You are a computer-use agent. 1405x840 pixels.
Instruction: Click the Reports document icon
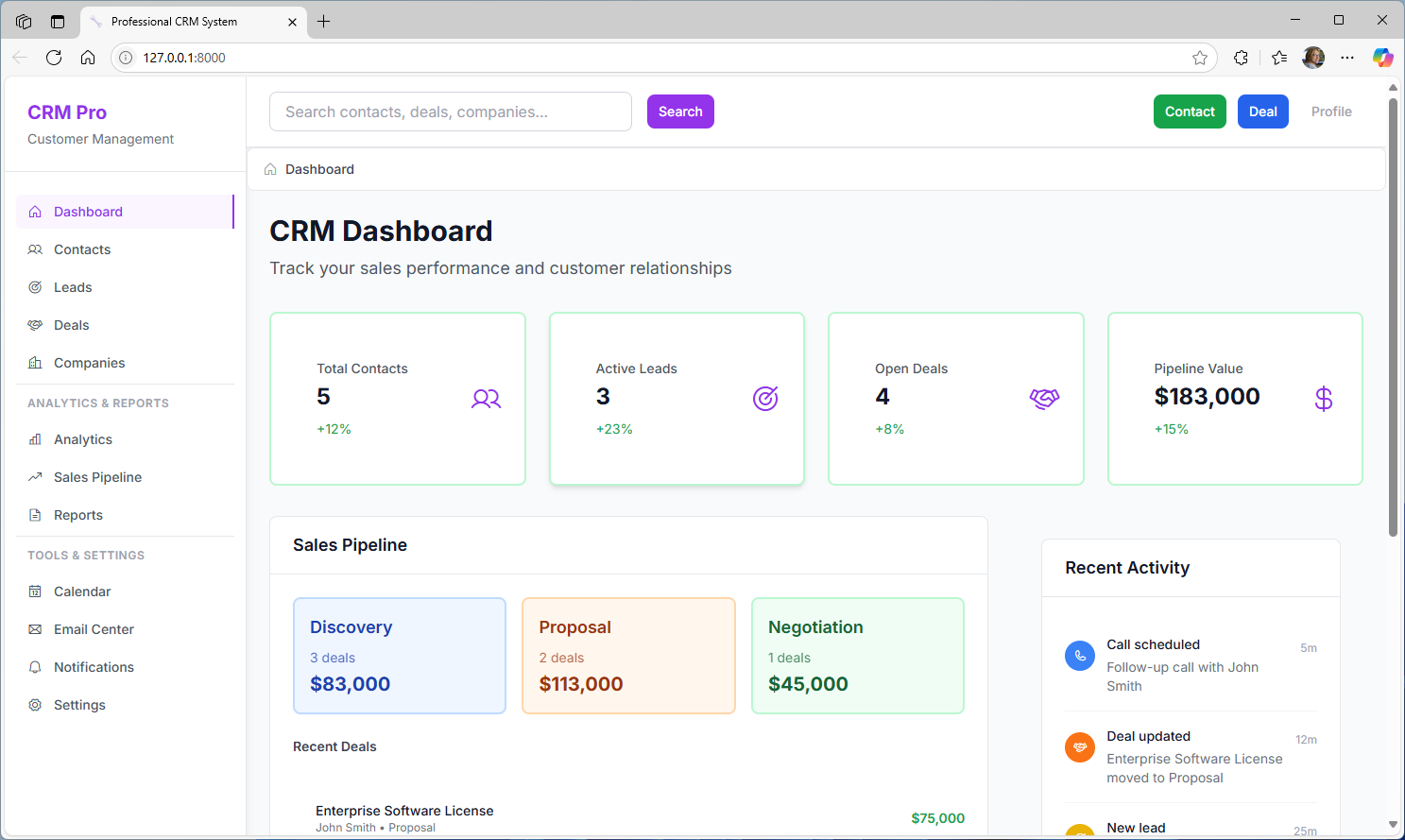35,515
